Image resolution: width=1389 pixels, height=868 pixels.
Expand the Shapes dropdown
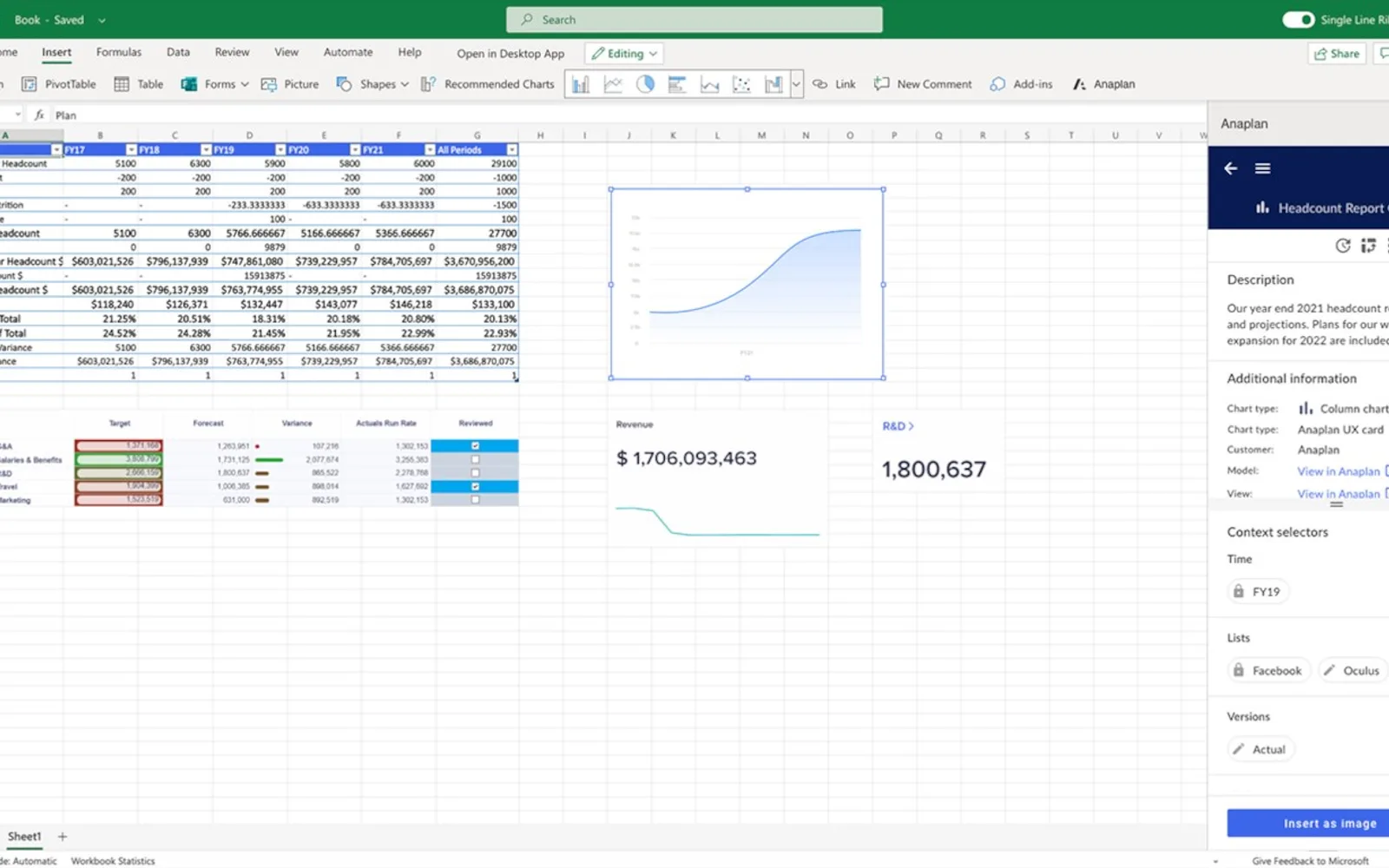click(405, 84)
